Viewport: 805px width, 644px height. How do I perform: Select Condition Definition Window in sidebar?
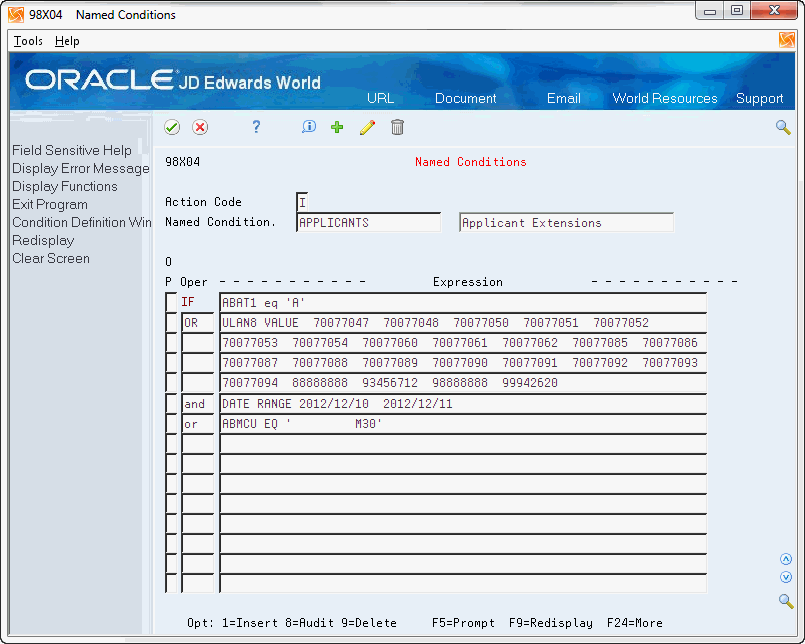tap(82, 222)
